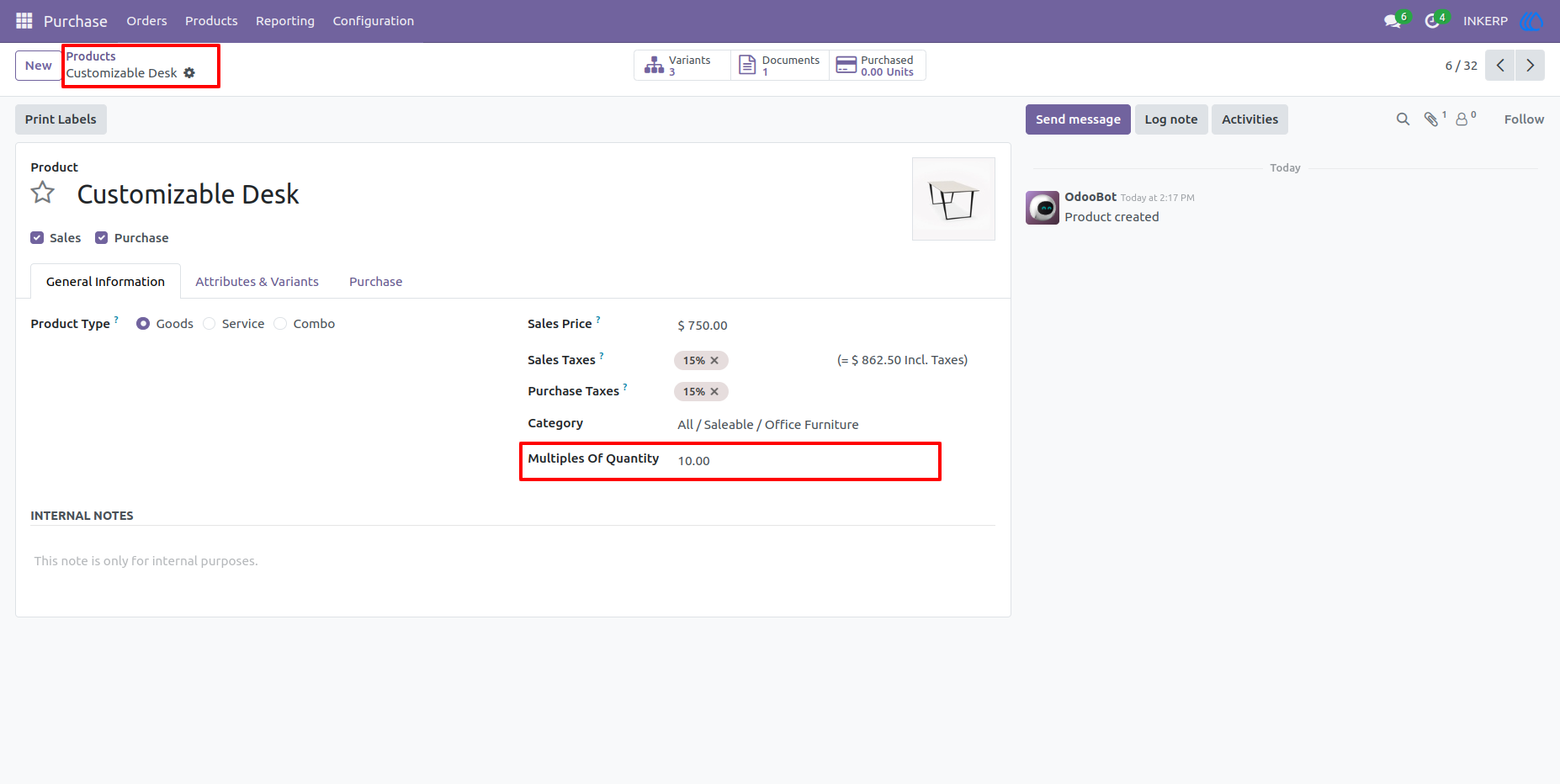Viewport: 1560px width, 784px height.
Task: Open the apps grid menu icon
Action: (x=24, y=20)
